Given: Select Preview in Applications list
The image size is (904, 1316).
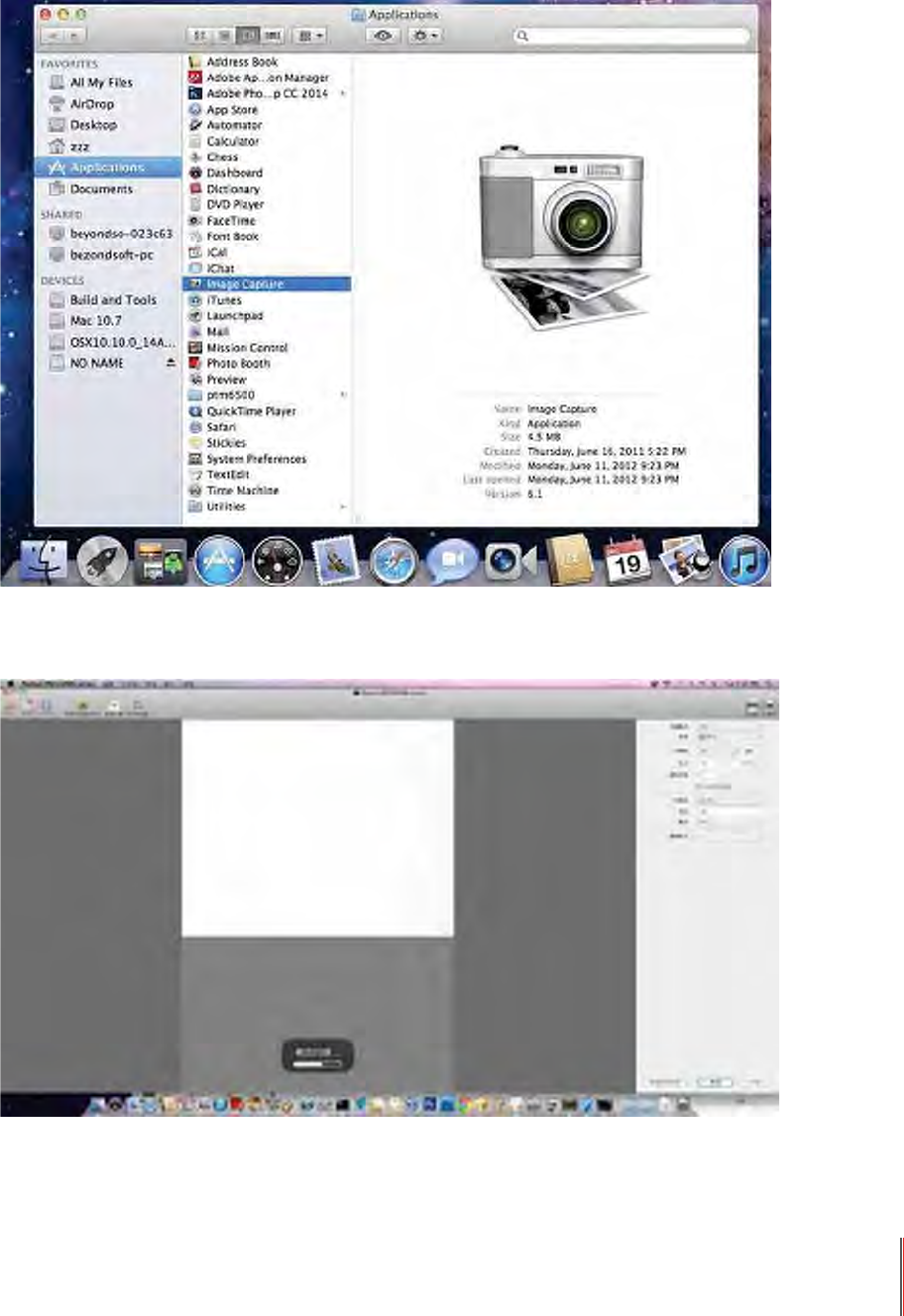Looking at the screenshot, I should click(x=226, y=380).
